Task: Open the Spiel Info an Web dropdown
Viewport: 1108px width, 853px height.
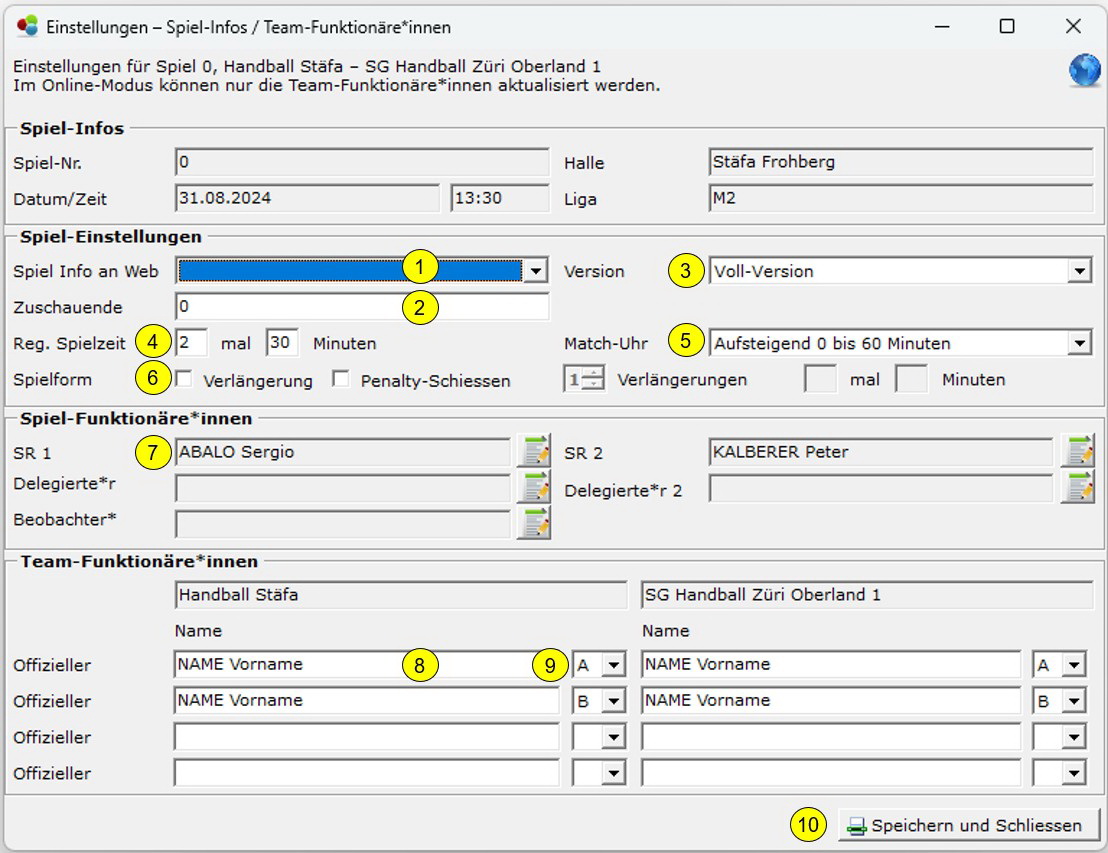Action: pos(537,271)
